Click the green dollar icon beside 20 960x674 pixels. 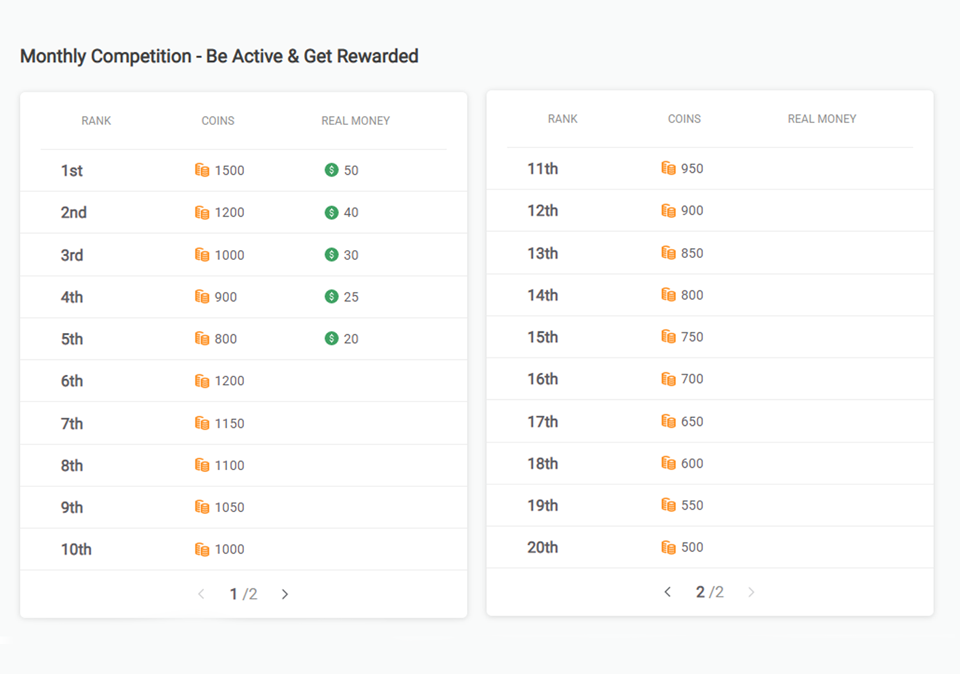[331, 339]
